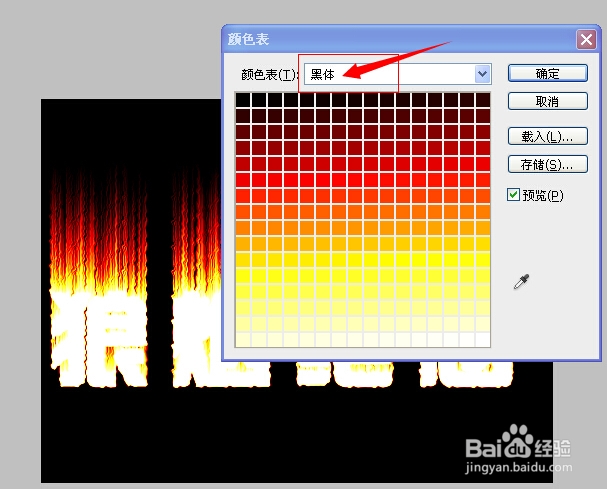The height and width of the screenshot is (489, 607).
Task: Click the 确定 button
Action: [x=548, y=73]
